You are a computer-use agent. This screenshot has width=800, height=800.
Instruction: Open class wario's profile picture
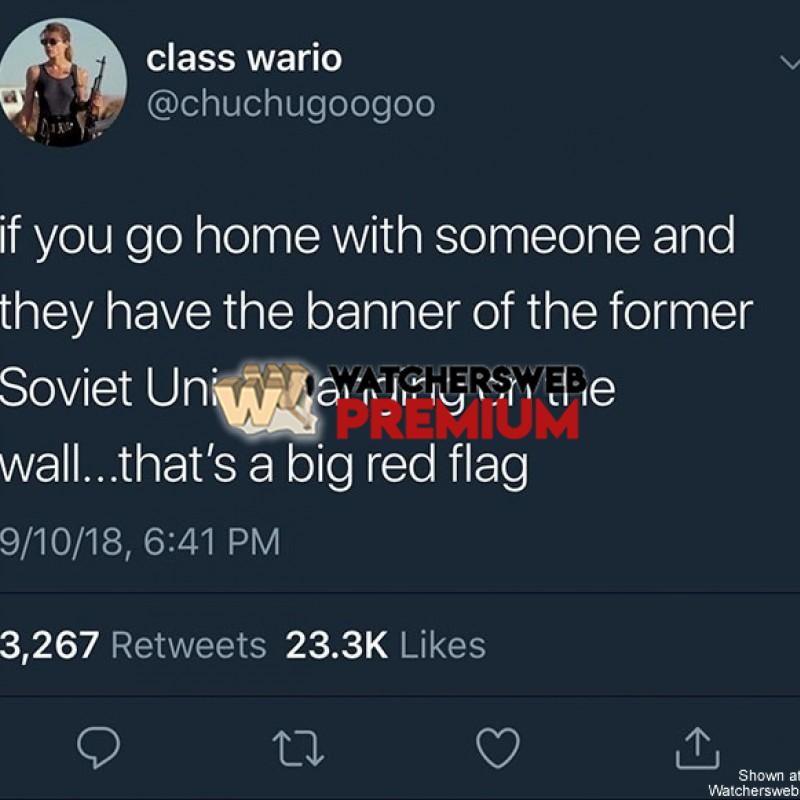tap(62, 82)
